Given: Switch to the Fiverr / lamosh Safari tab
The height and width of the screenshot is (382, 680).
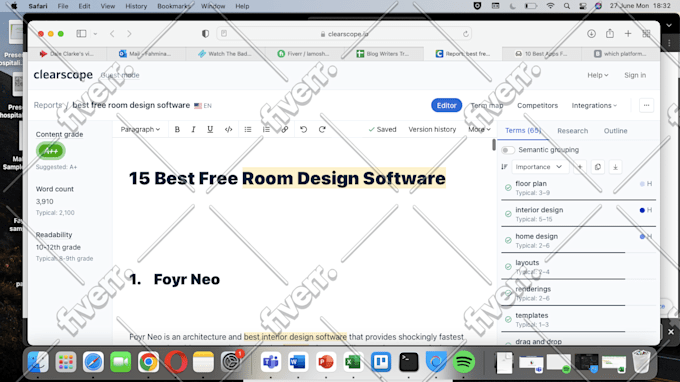Looking at the screenshot, I should pyautogui.click(x=304, y=54).
